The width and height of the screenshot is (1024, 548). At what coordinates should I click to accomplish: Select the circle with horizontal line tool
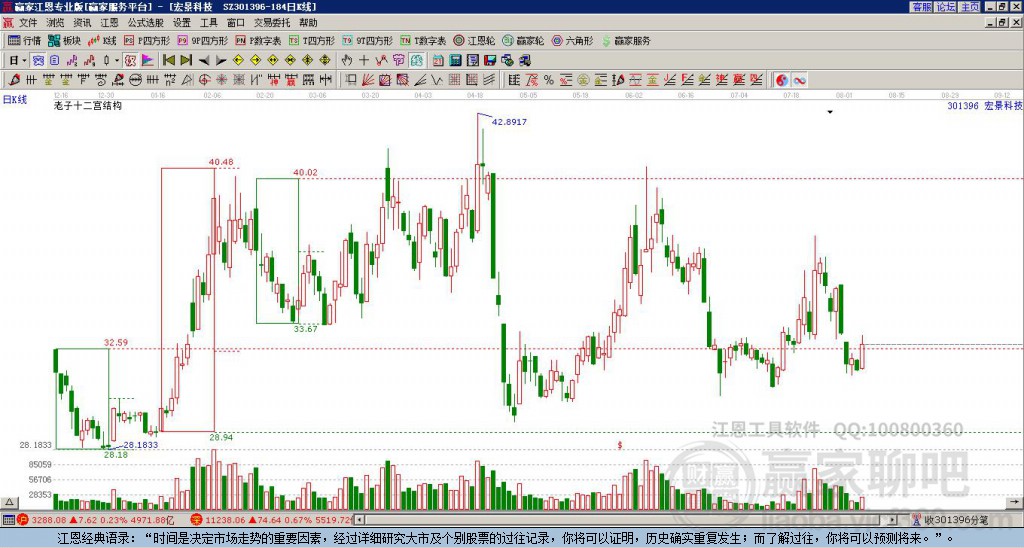coord(135,80)
